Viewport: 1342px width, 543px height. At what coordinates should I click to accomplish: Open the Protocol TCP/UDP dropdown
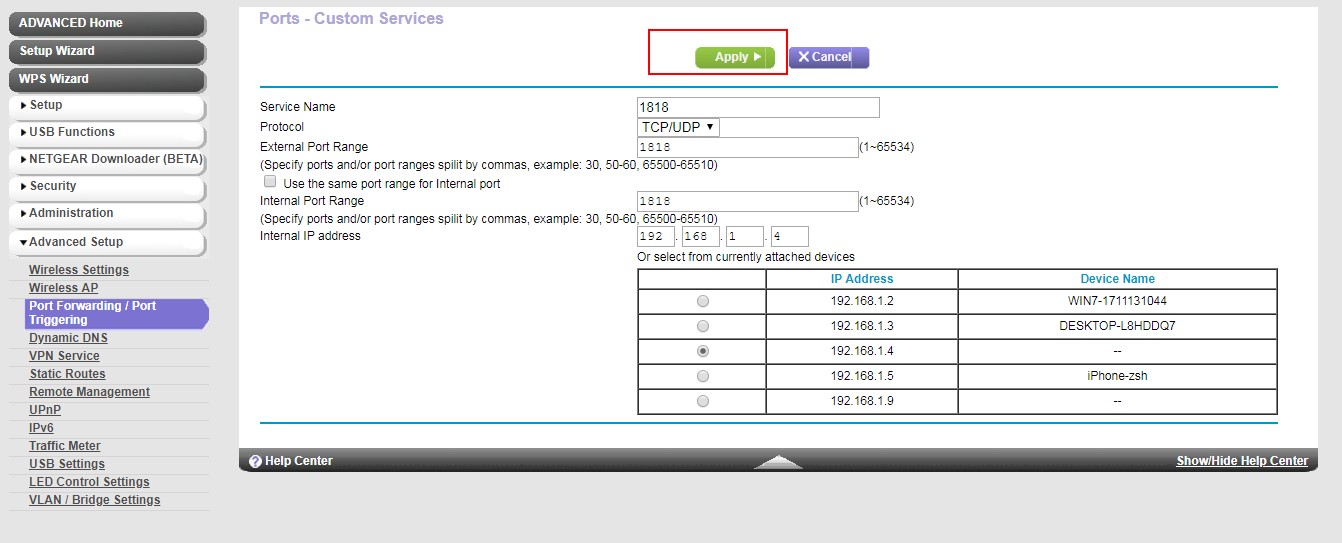point(678,127)
